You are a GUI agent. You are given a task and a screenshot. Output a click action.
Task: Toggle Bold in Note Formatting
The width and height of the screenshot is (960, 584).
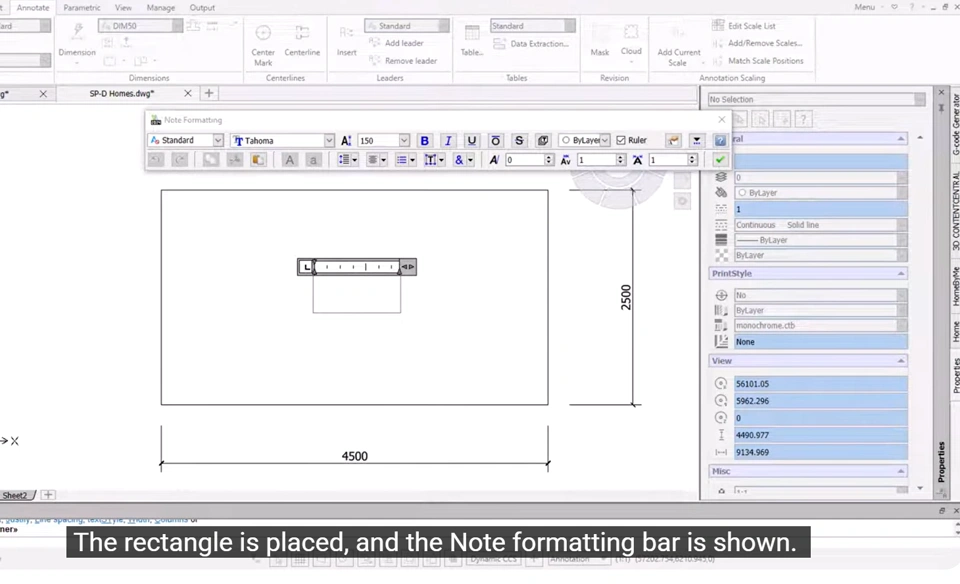tap(424, 140)
